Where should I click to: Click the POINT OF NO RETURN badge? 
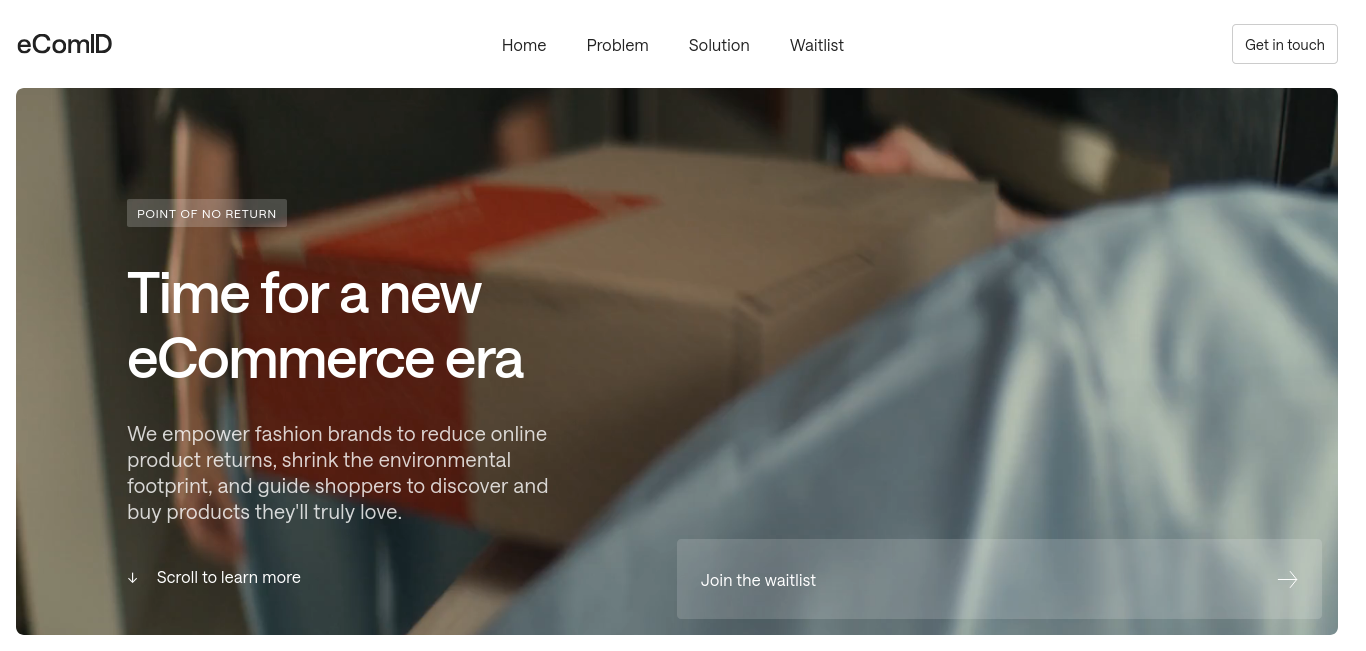(207, 213)
